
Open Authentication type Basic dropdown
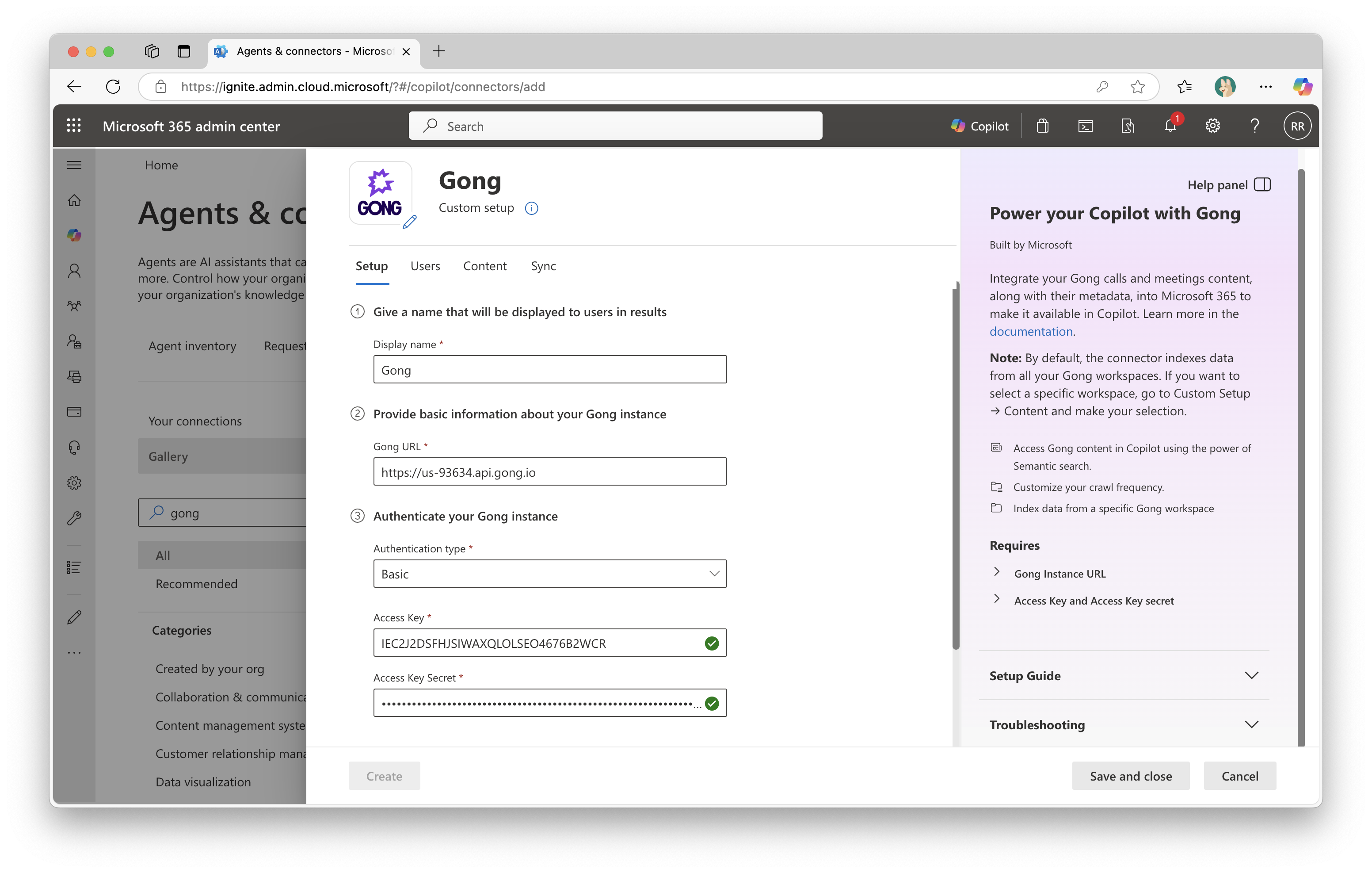coord(550,574)
